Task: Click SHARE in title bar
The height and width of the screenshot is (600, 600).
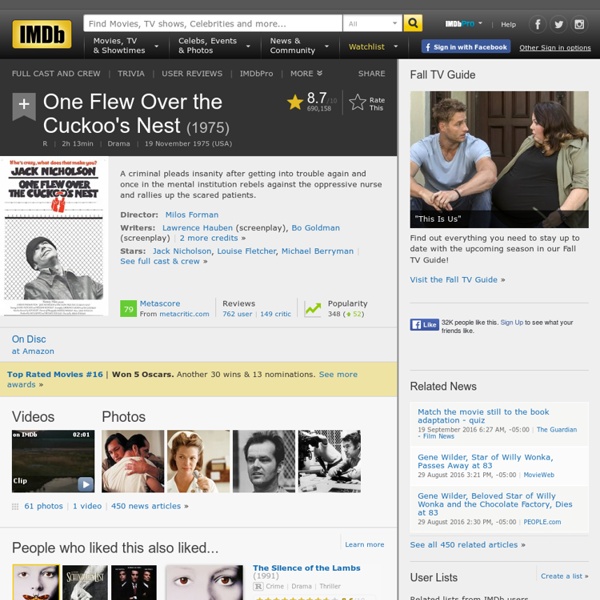Action: [x=372, y=73]
